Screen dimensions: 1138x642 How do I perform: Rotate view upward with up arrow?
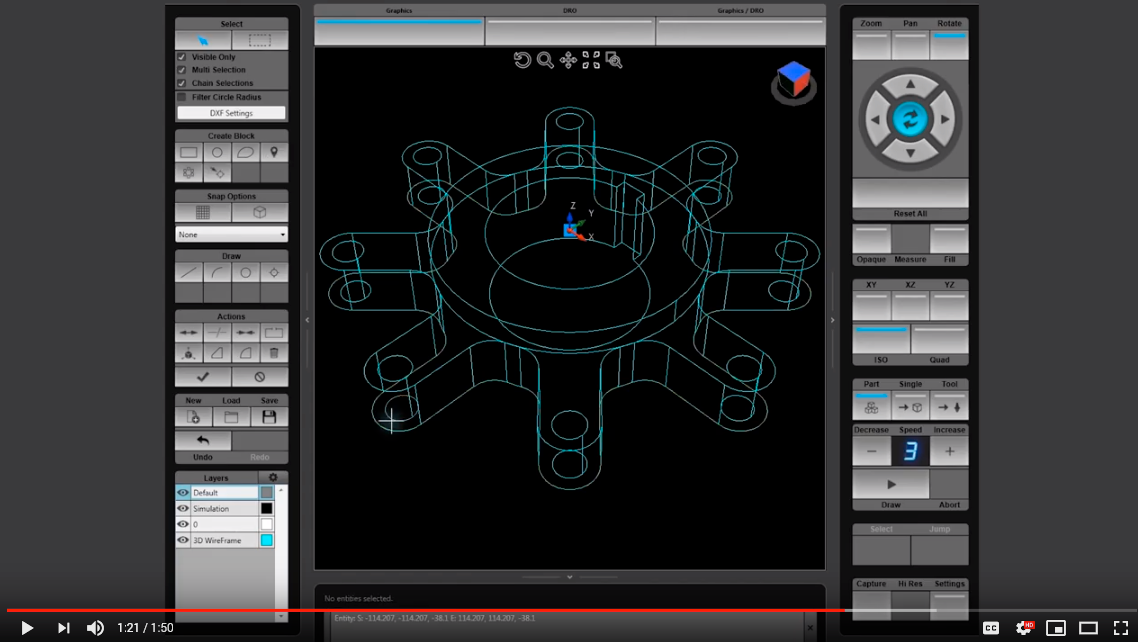tap(910, 84)
